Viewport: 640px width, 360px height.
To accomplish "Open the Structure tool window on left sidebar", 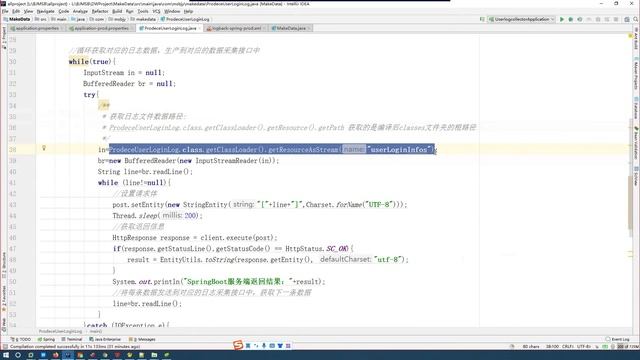I will [4, 265].
